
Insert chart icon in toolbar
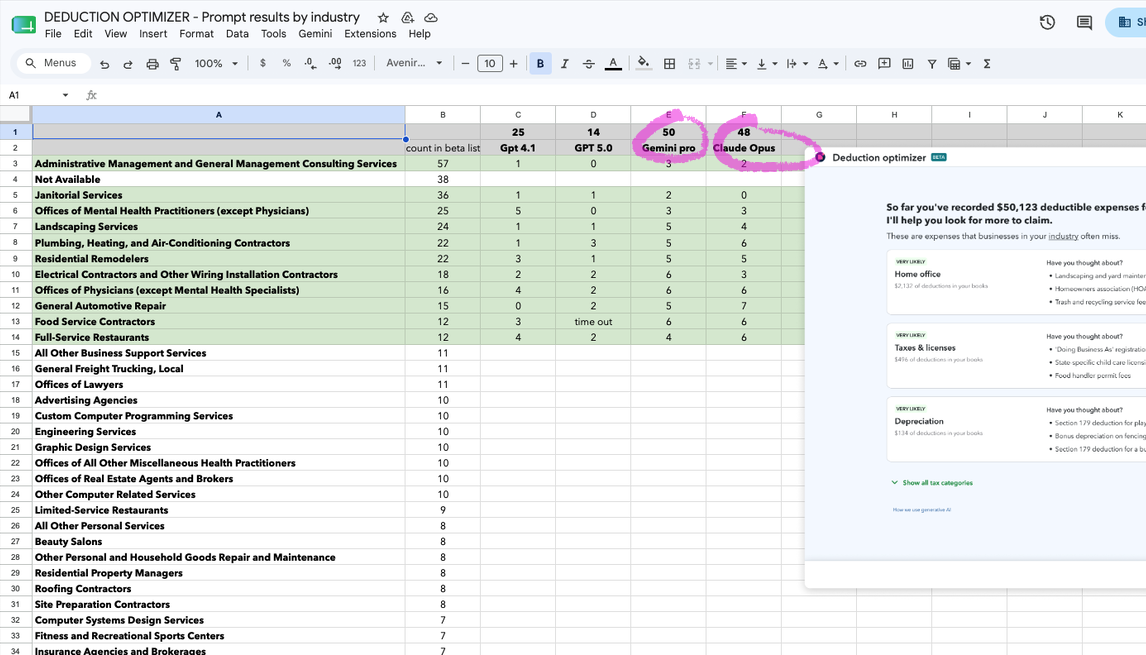[908, 64]
